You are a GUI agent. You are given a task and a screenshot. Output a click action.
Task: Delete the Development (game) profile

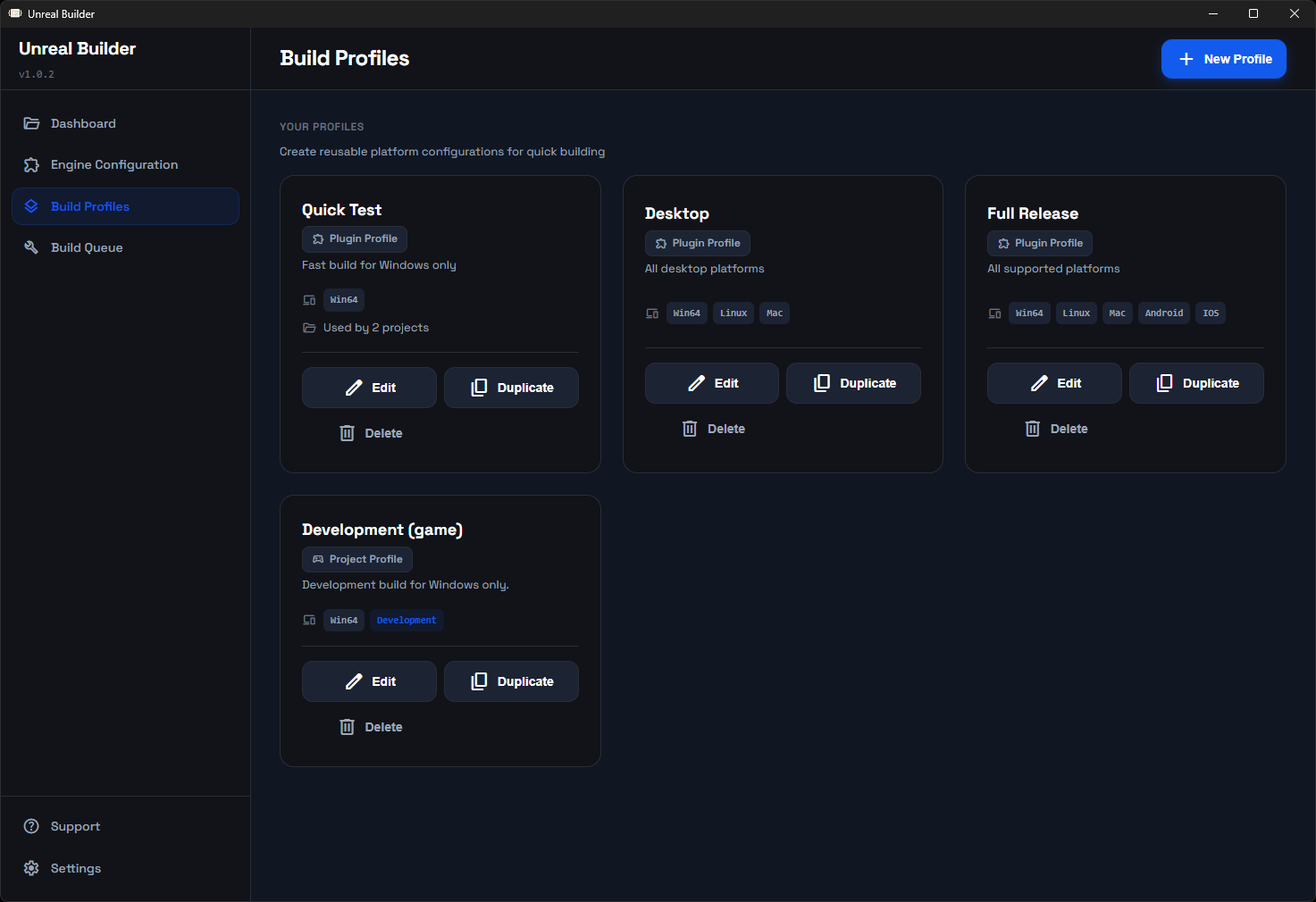click(371, 727)
